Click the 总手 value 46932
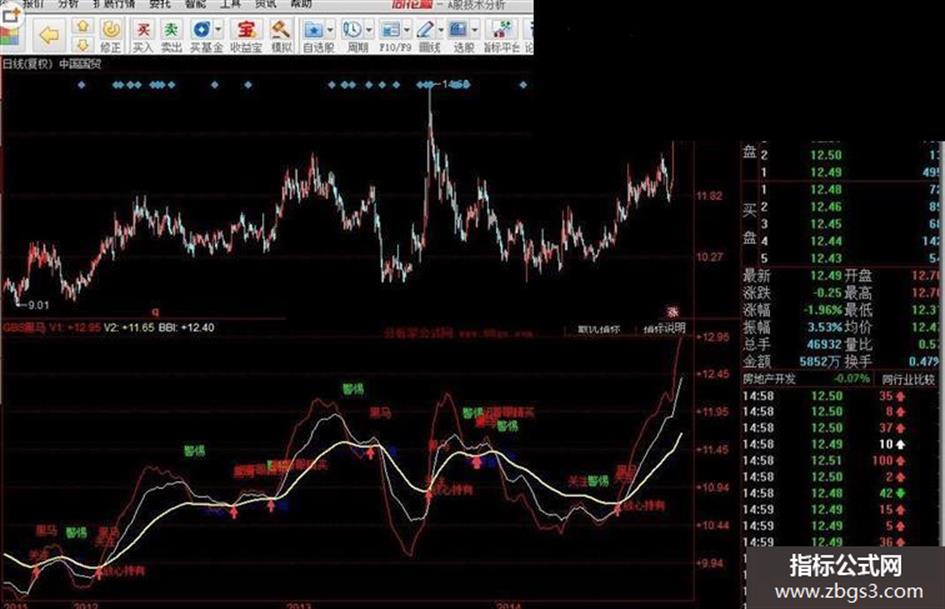 click(824, 344)
